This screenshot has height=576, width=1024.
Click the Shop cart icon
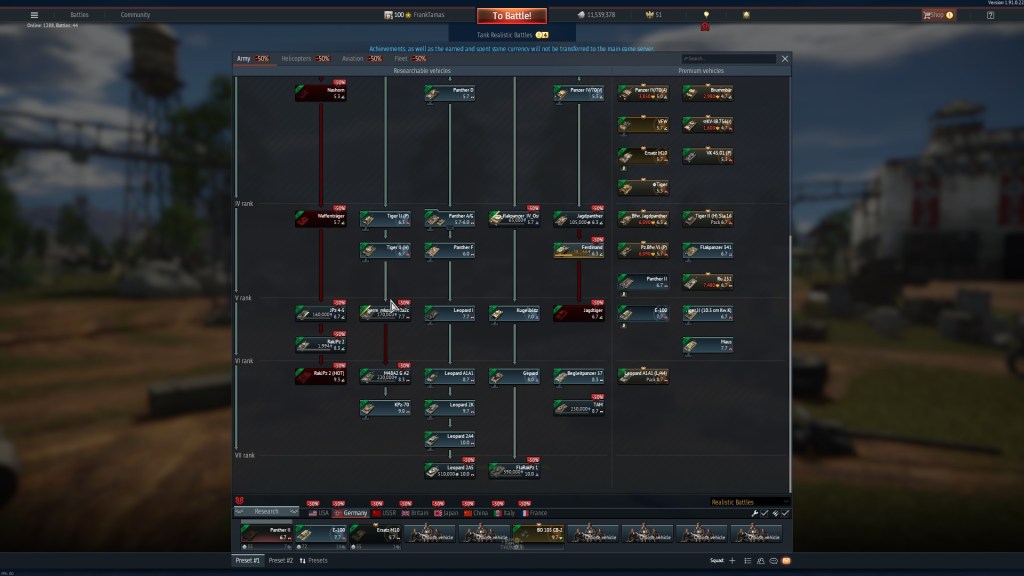click(x=925, y=15)
